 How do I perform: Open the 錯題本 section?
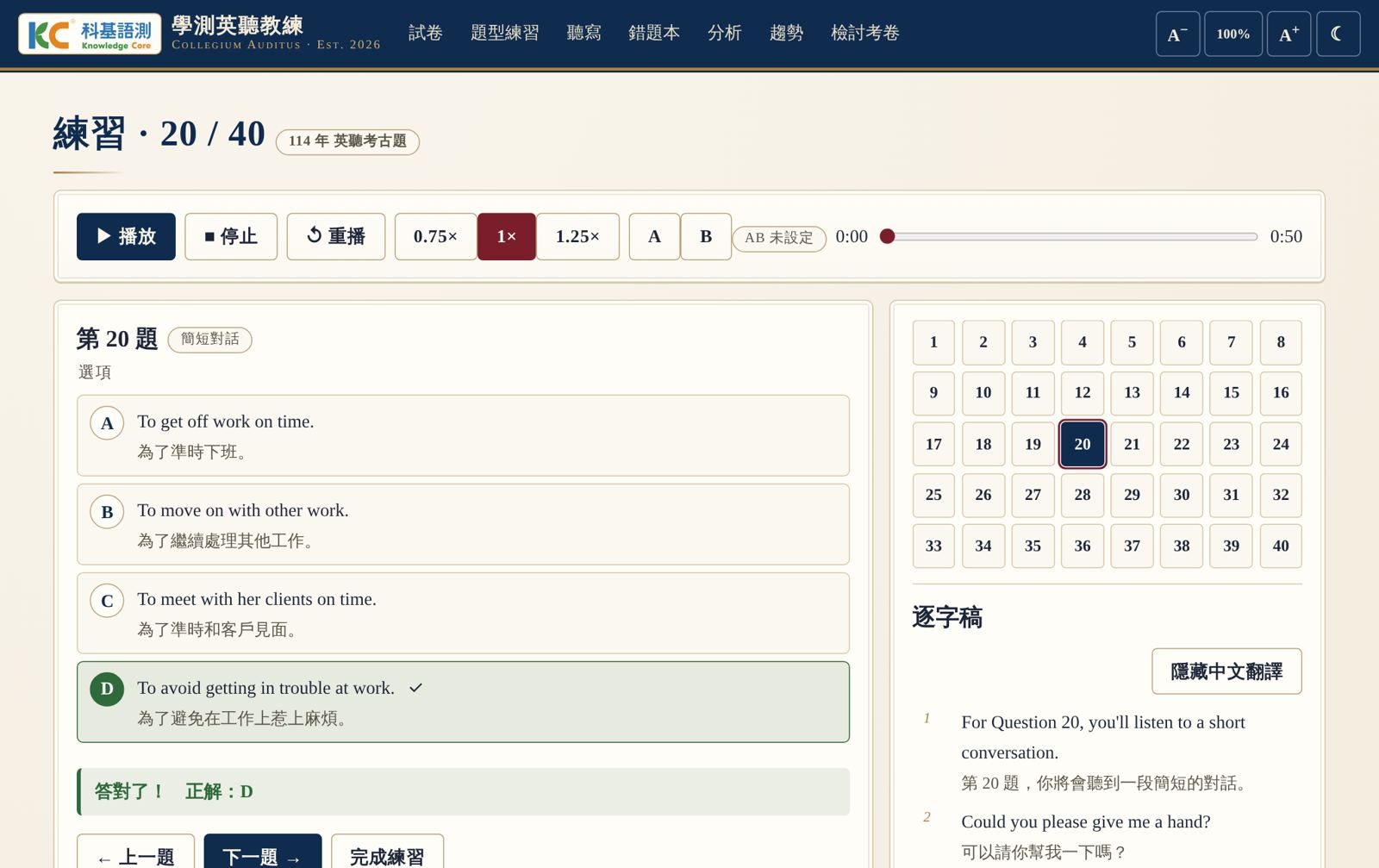[x=654, y=33]
